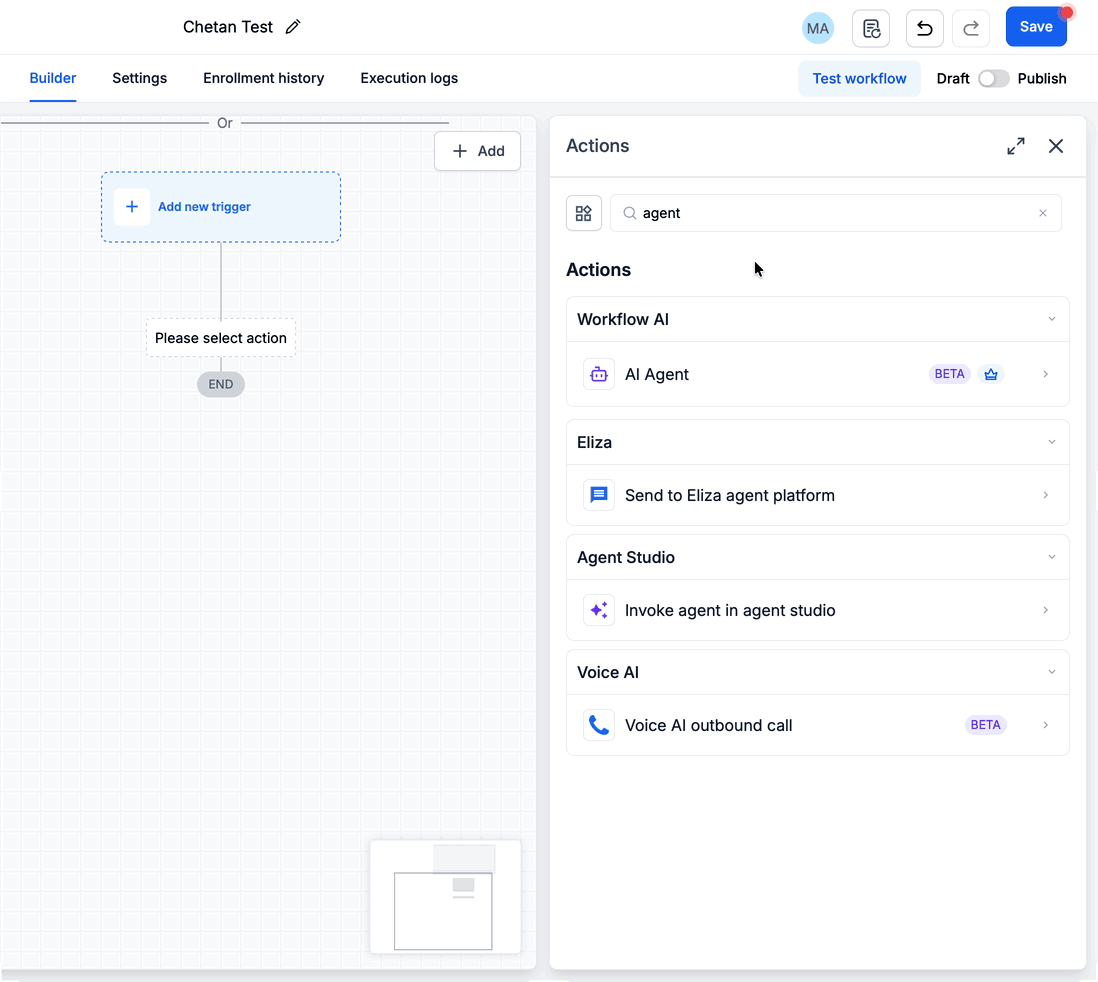Viewport: 1098px width, 982px height.
Task: Switch to the Builder tab
Action: 53,78
